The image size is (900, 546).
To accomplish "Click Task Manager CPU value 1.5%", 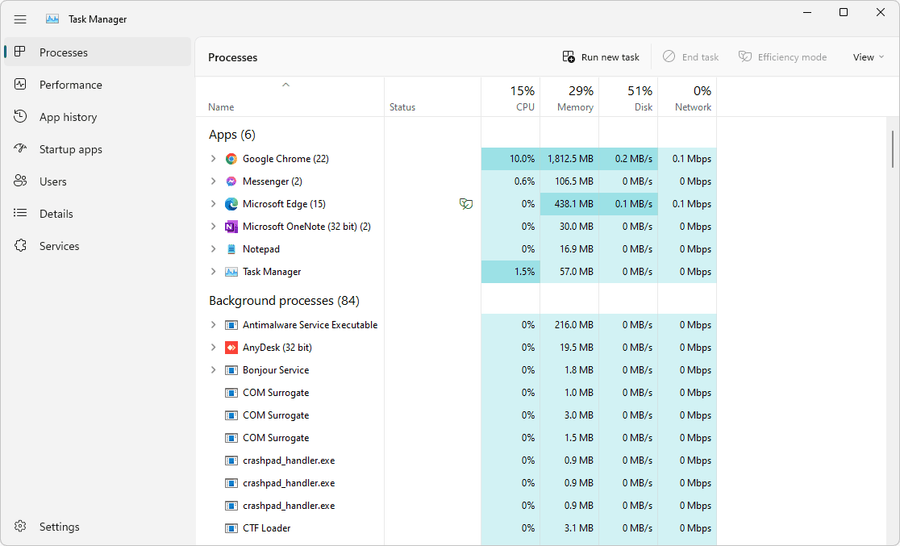I will (525, 272).
